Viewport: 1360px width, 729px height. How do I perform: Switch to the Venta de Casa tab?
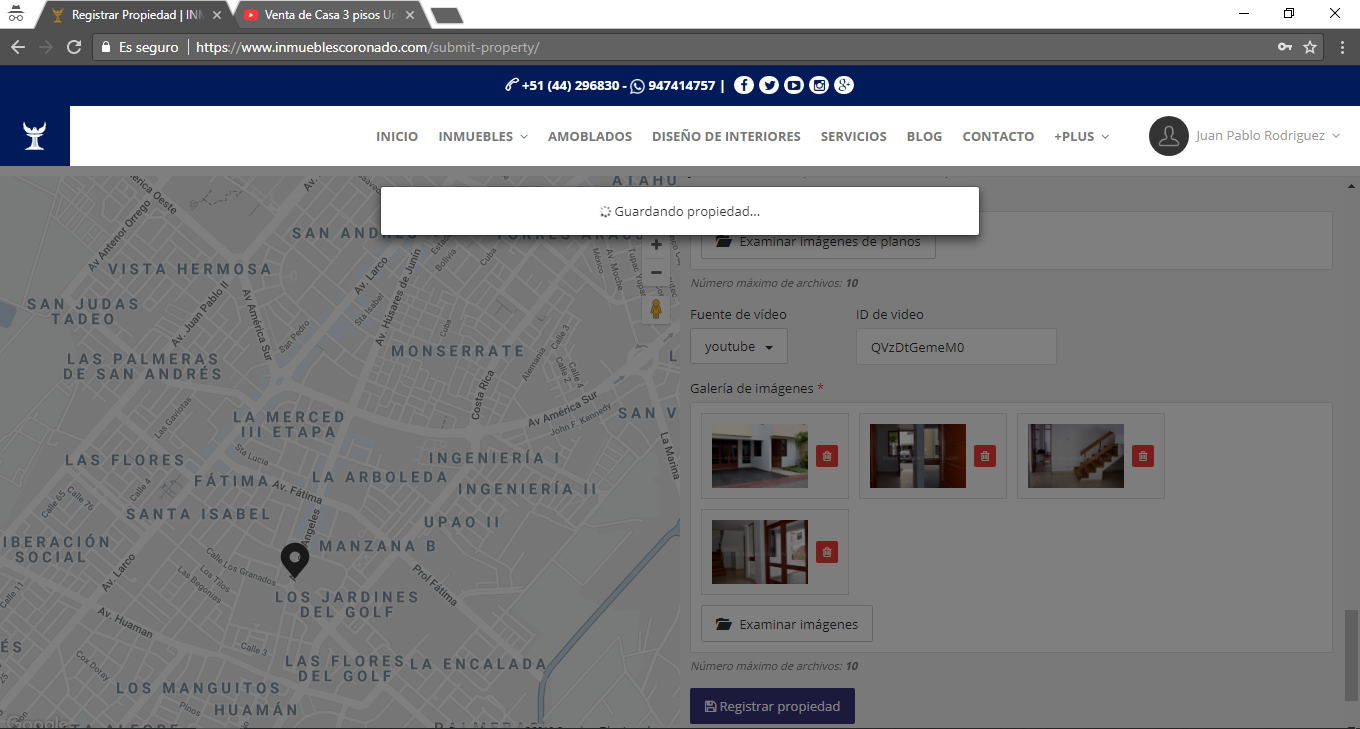[327, 15]
